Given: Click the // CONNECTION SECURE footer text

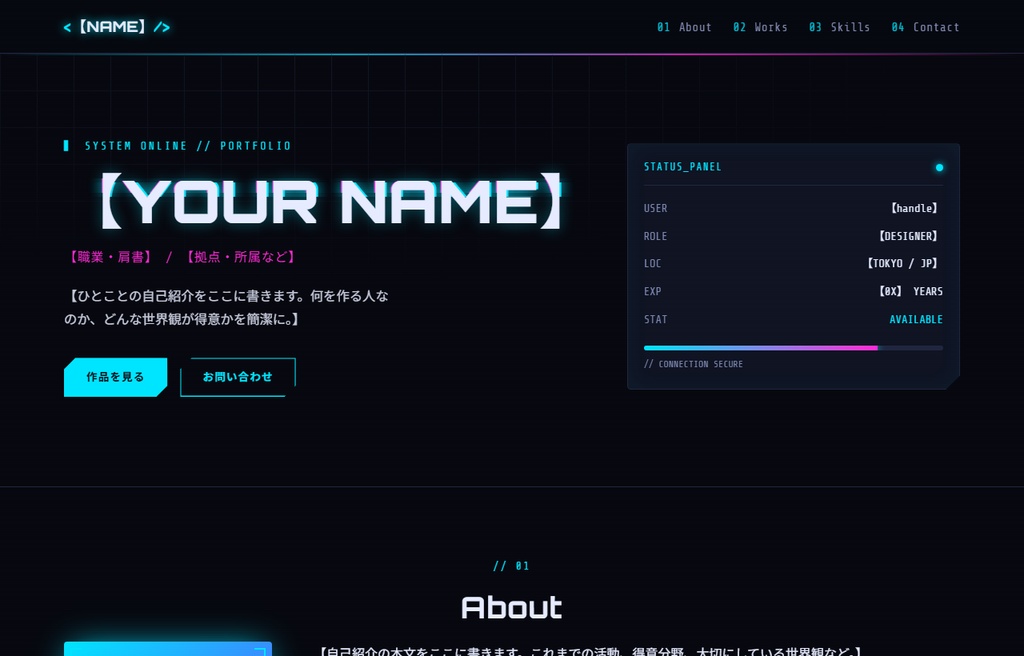Looking at the screenshot, I should [694, 365].
